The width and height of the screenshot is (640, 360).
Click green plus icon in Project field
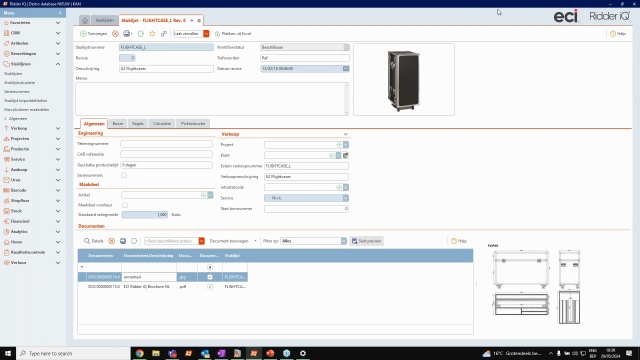(339, 145)
